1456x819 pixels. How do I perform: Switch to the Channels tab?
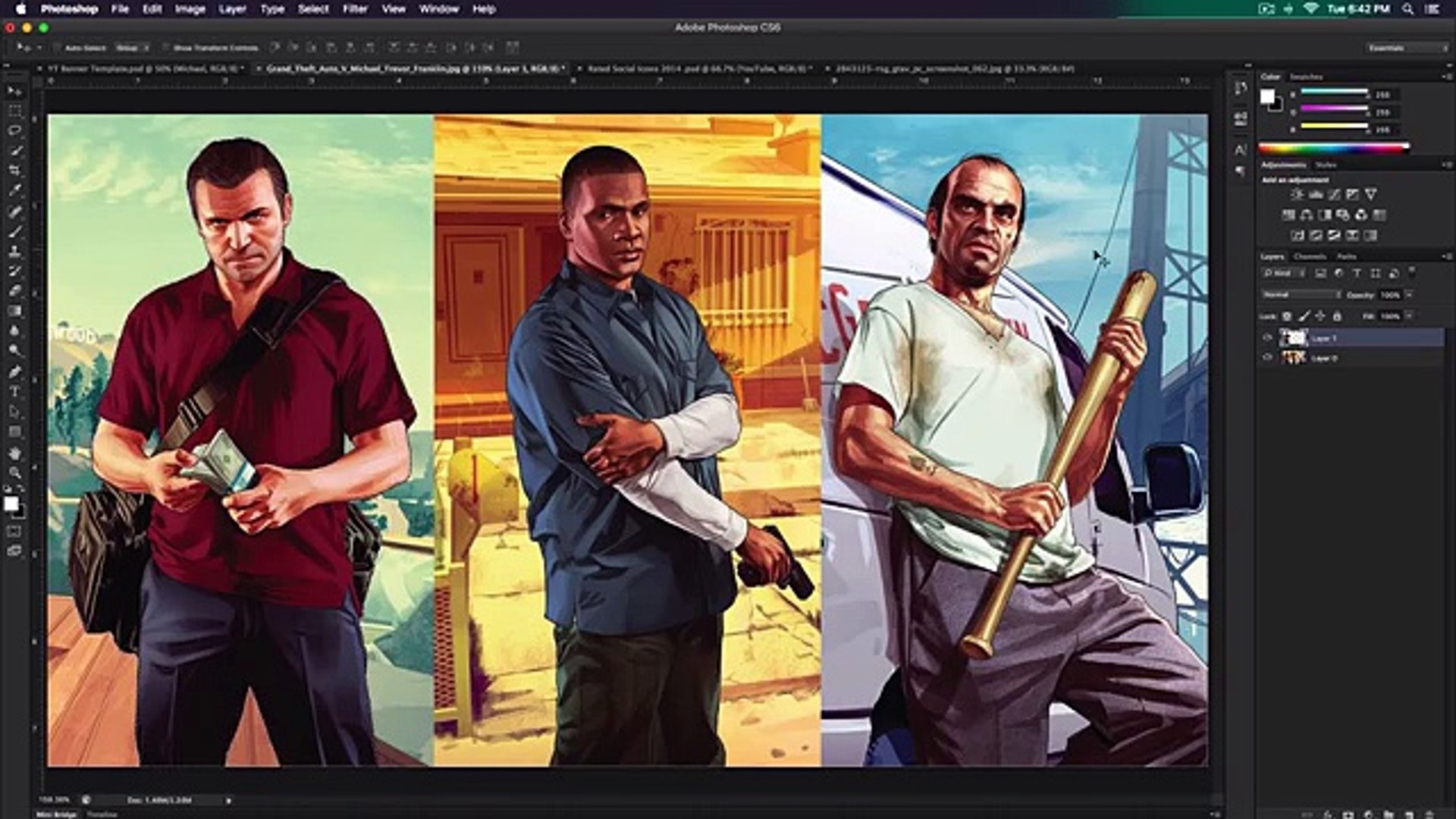[x=1310, y=257]
